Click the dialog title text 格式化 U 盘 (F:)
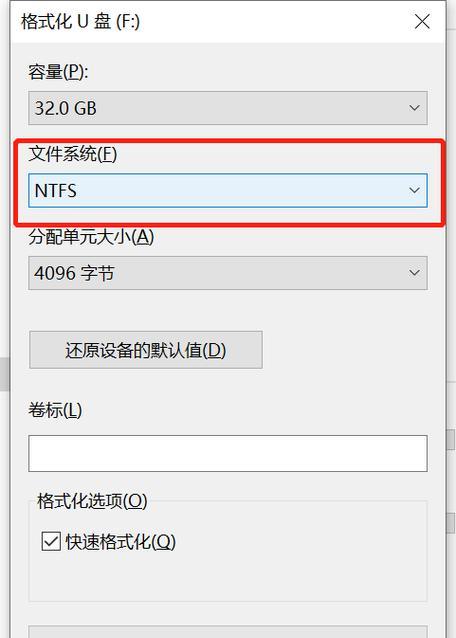Viewport: 456px width, 638px height. pyautogui.click(x=80, y=22)
